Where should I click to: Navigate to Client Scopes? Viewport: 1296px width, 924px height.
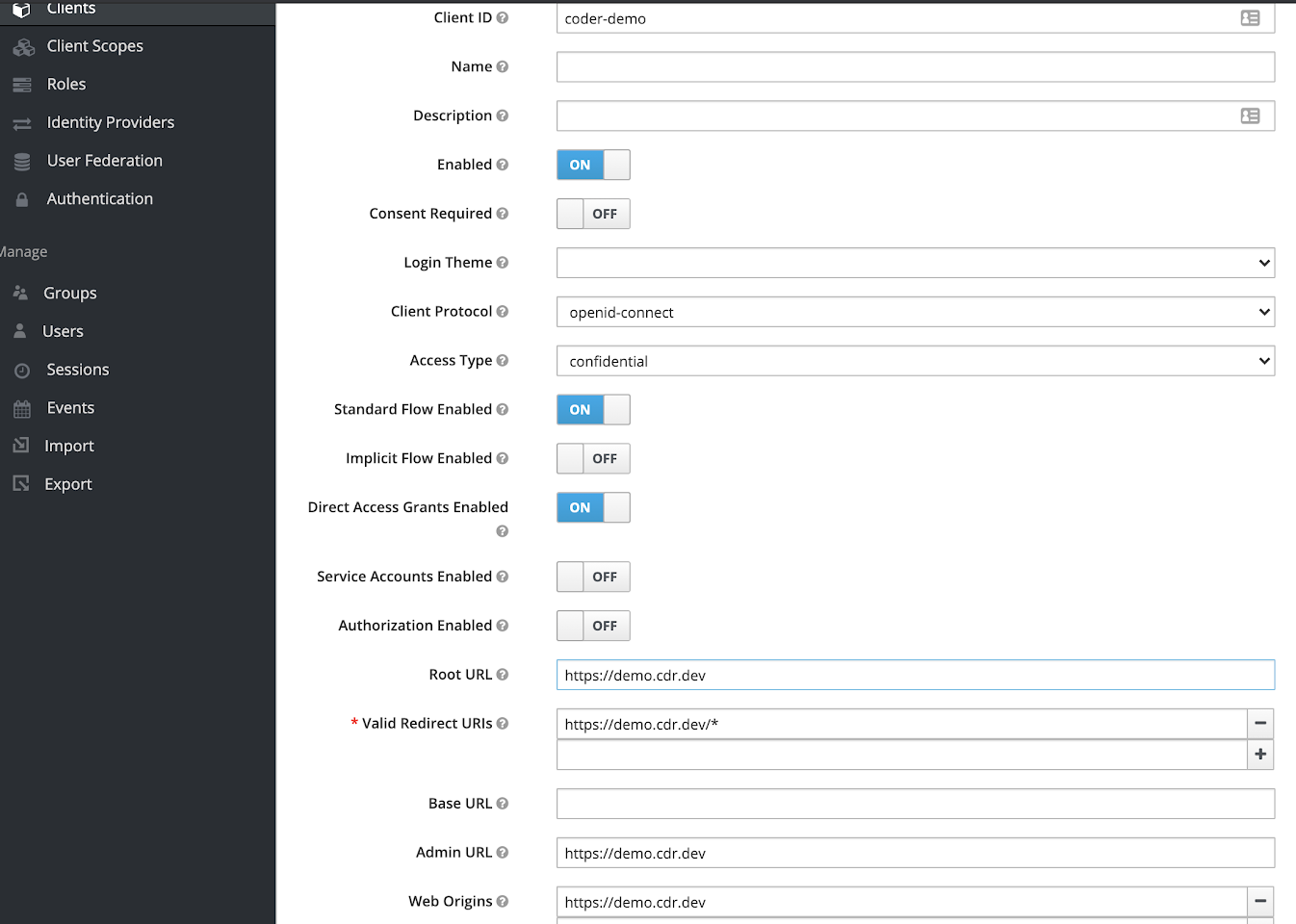[x=94, y=45]
